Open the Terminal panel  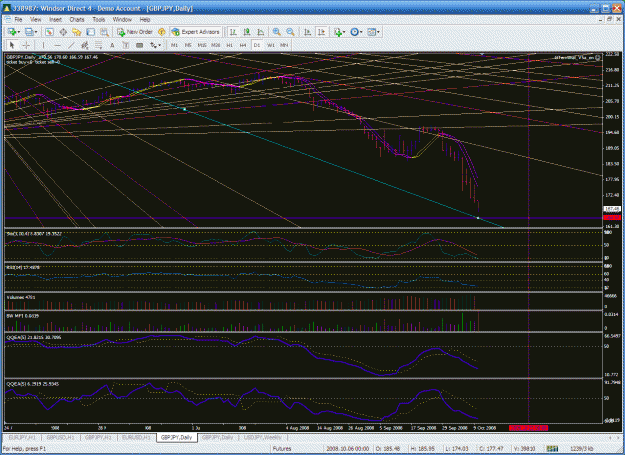90,32
